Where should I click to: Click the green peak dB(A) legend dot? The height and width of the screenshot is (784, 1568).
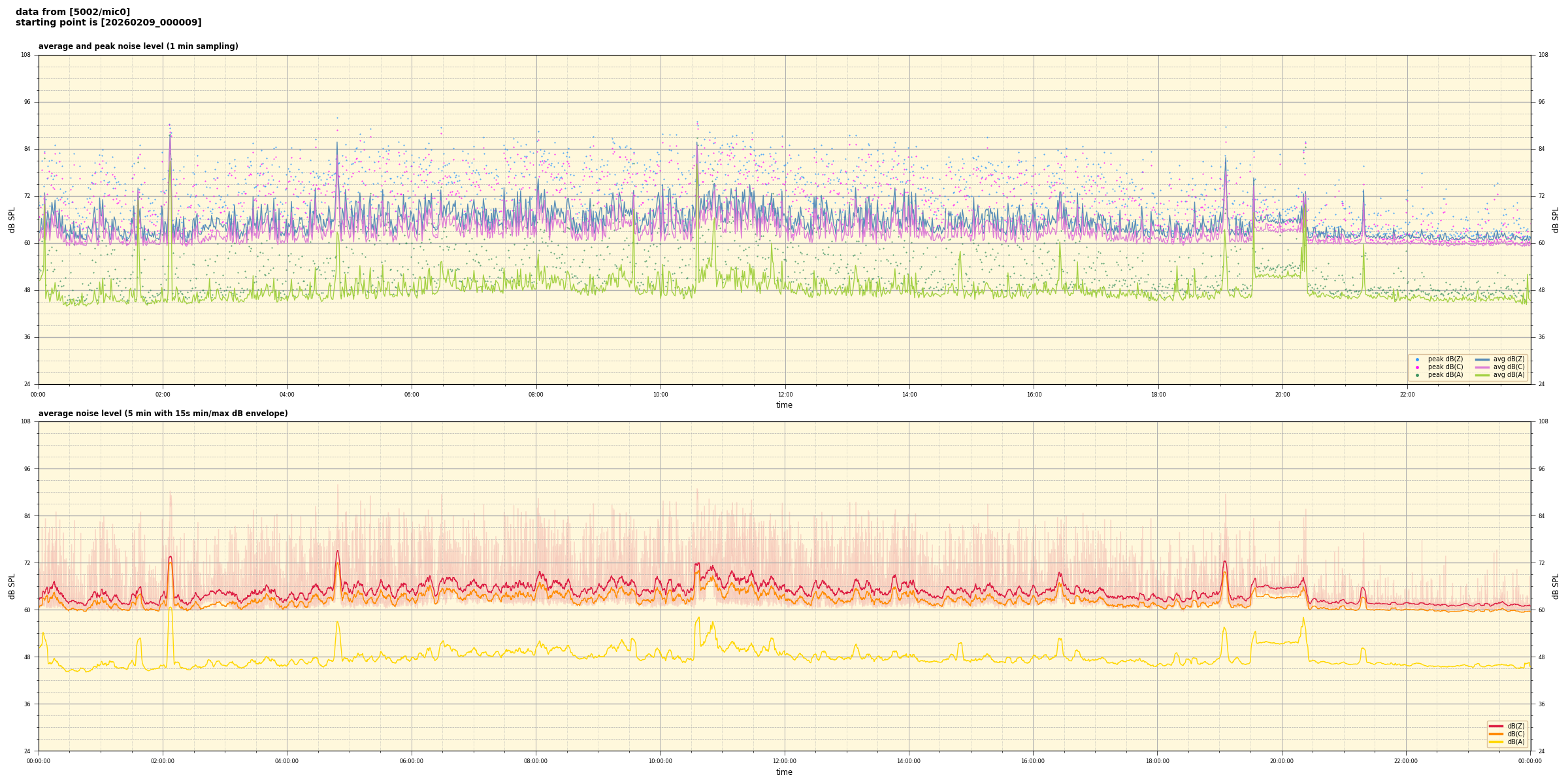pyautogui.click(x=1417, y=375)
